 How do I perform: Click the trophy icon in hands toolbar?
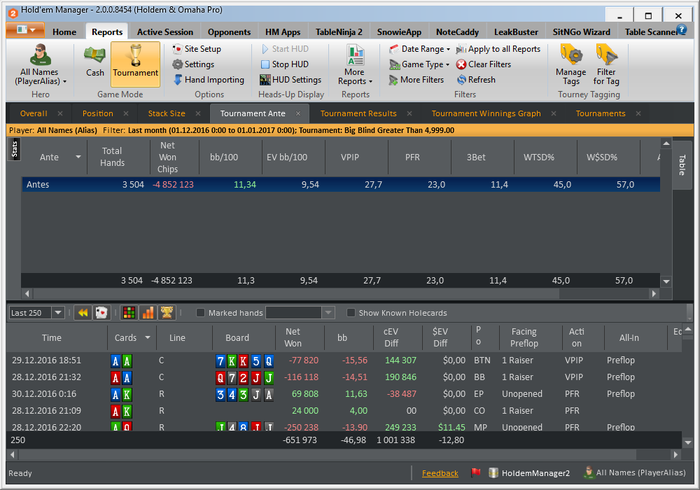pyautogui.click(x=167, y=313)
